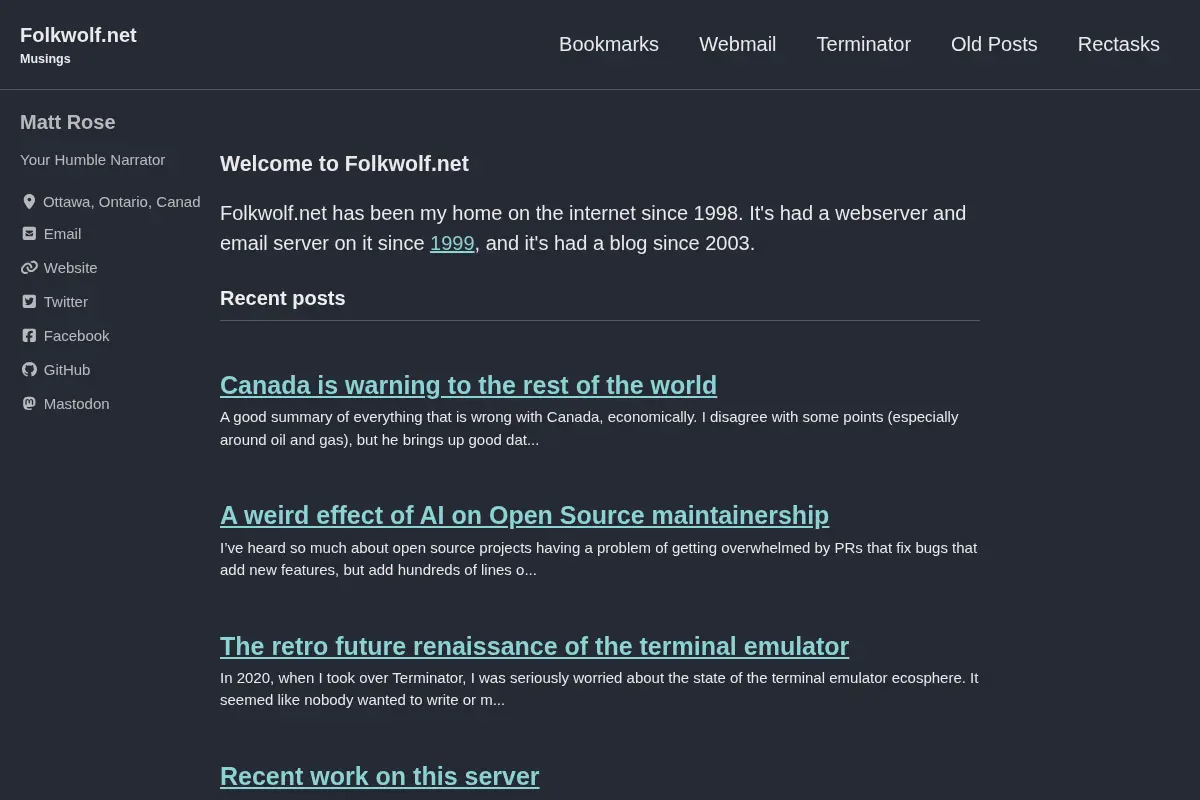The image size is (1200, 800).
Task: Click the Facebook icon in sidebar
Action: pyautogui.click(x=29, y=336)
